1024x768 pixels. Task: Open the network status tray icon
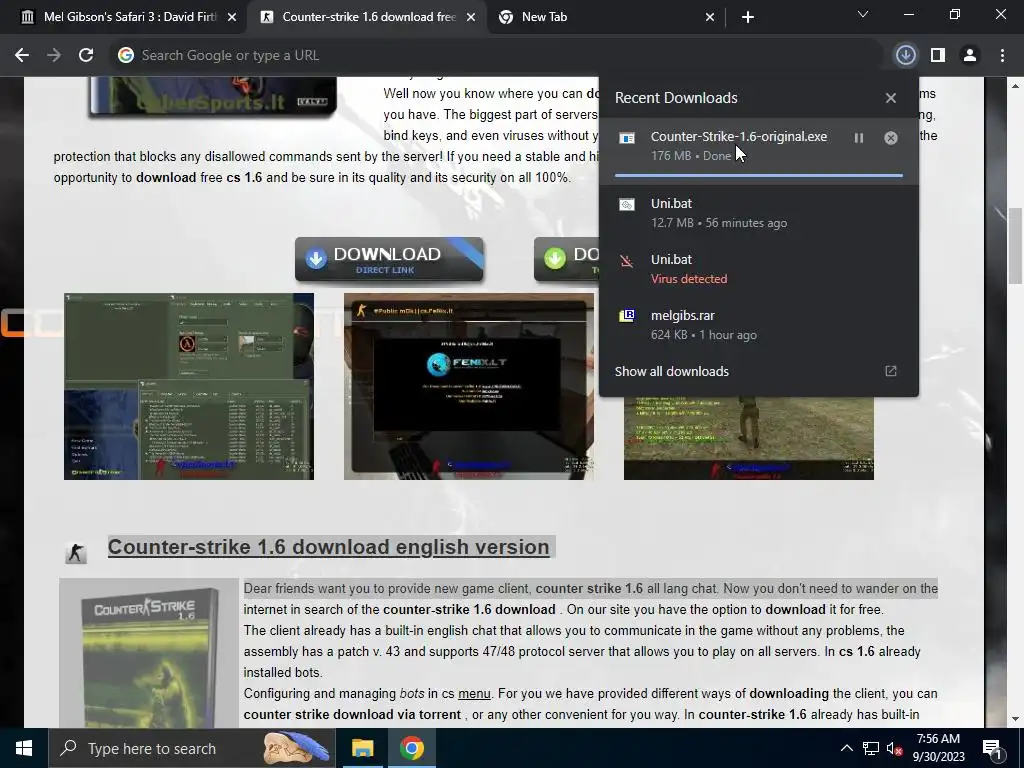[871, 748]
